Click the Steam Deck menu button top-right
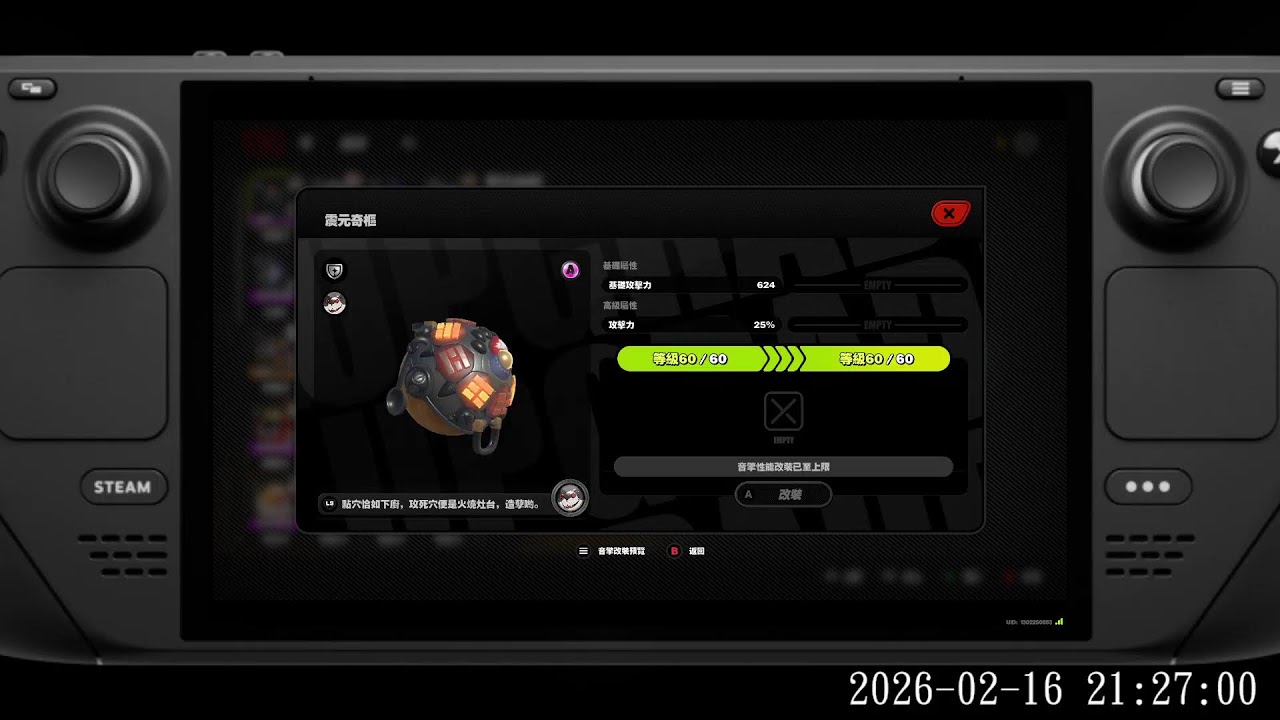This screenshot has width=1280, height=720. point(1240,88)
